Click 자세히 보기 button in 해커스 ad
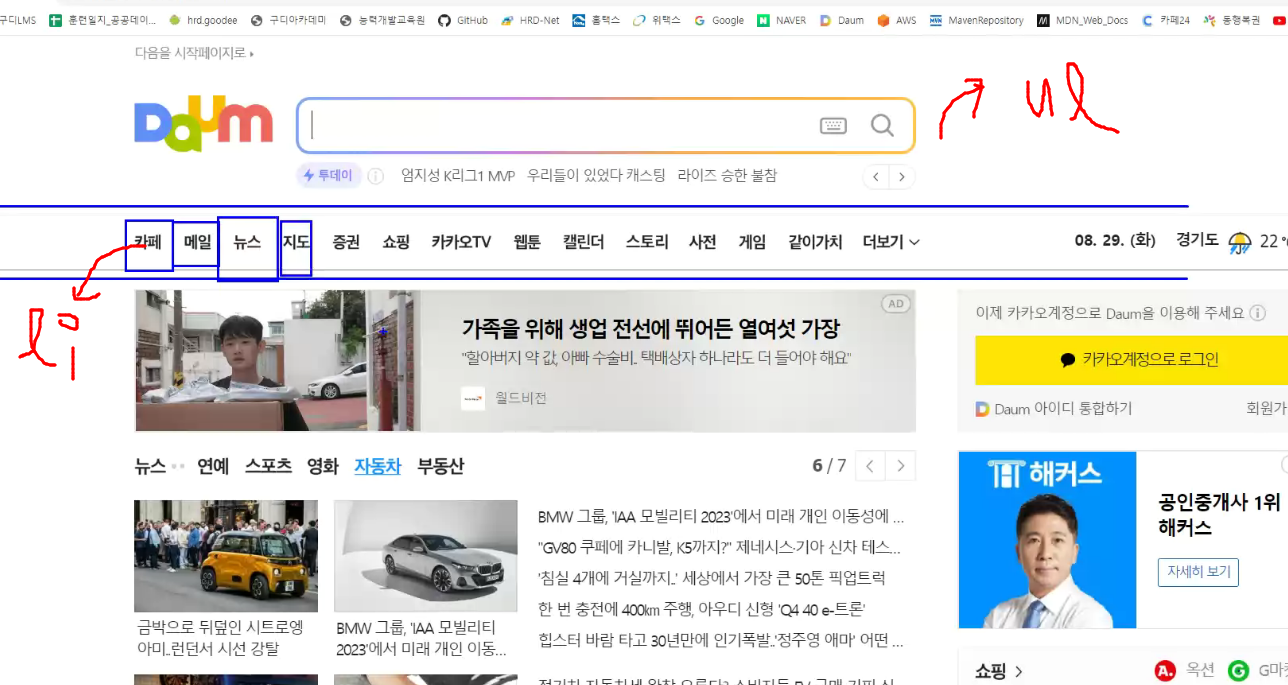 (1198, 572)
